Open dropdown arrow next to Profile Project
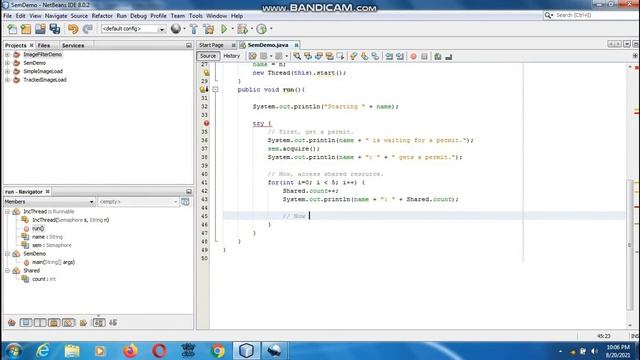The image size is (640, 360). coord(271,29)
